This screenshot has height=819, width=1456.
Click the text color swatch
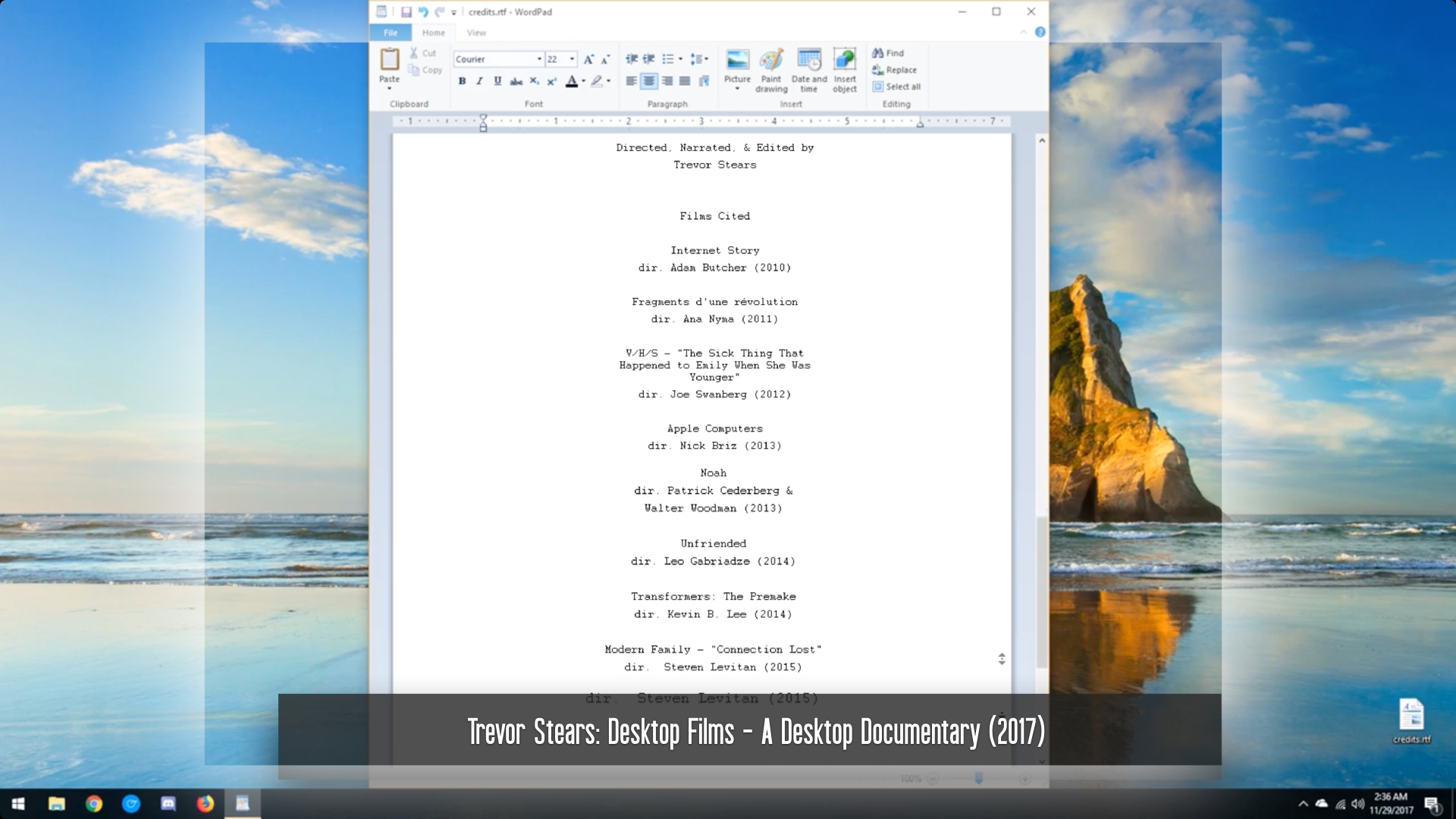pos(572,81)
